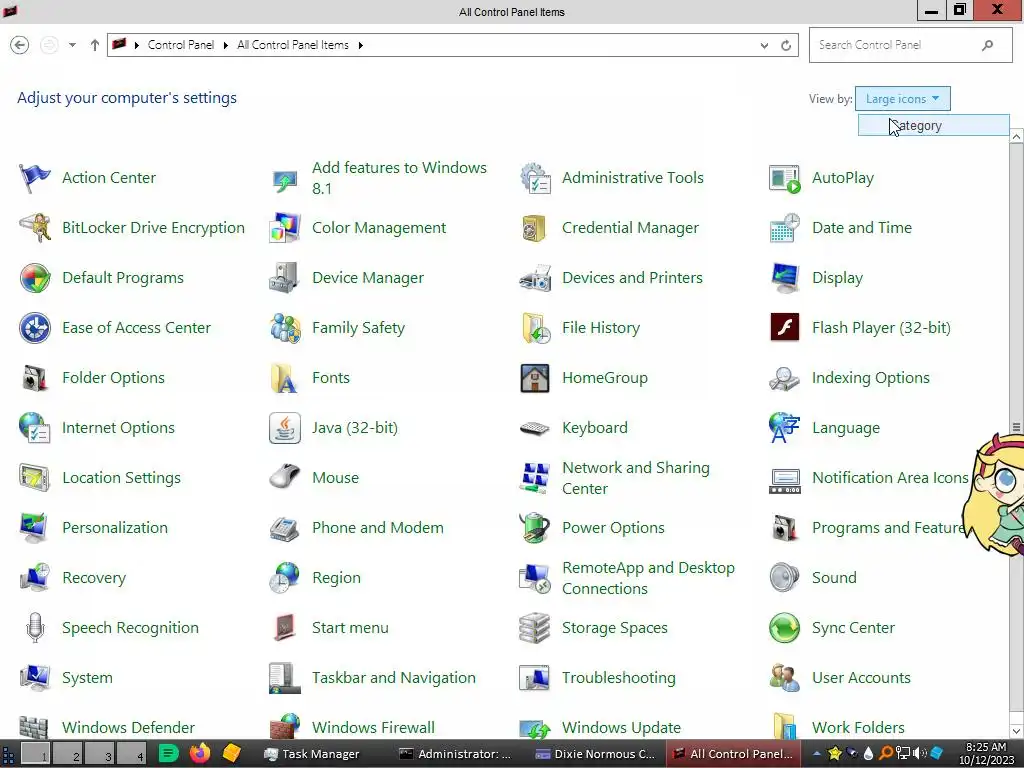The image size is (1024, 768).
Task: Expand the chevron after Control Panel breadcrumb
Action: pyautogui.click(x=226, y=45)
